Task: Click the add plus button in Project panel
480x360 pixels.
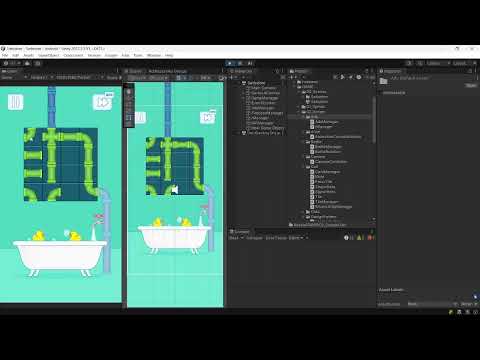Action: point(292,77)
